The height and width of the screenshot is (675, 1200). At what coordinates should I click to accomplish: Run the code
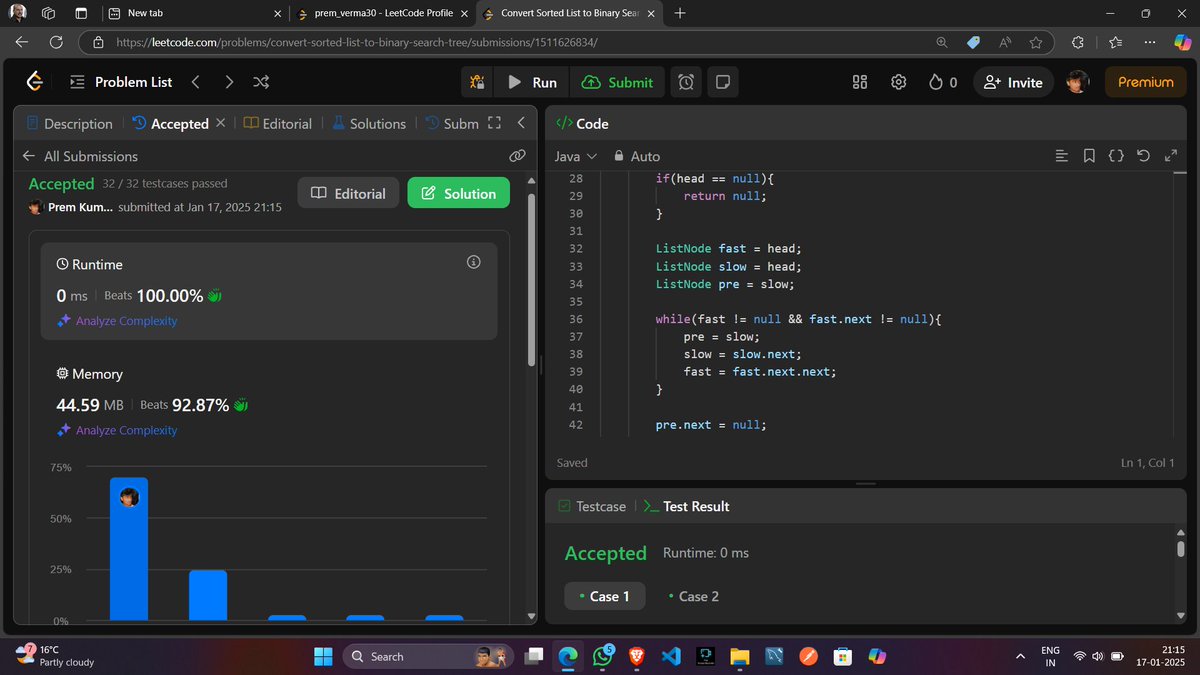point(532,82)
